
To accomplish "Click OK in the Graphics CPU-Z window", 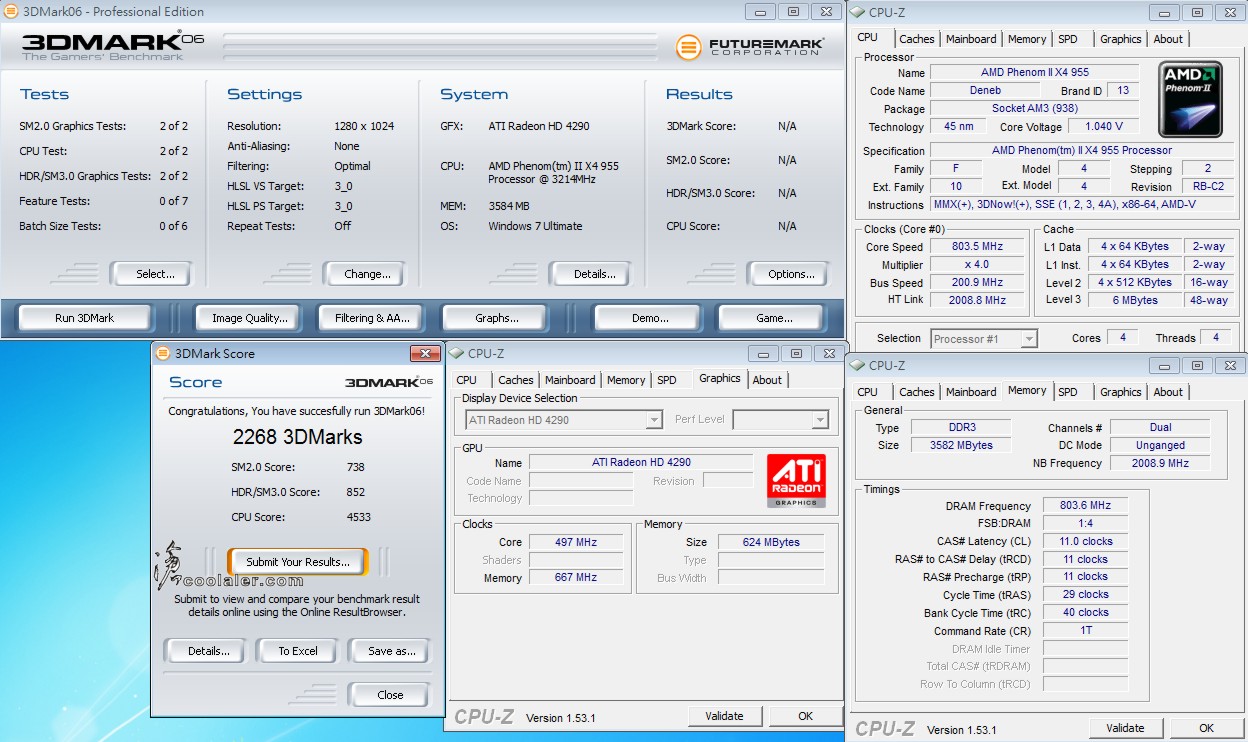I will pyautogui.click(x=805, y=716).
